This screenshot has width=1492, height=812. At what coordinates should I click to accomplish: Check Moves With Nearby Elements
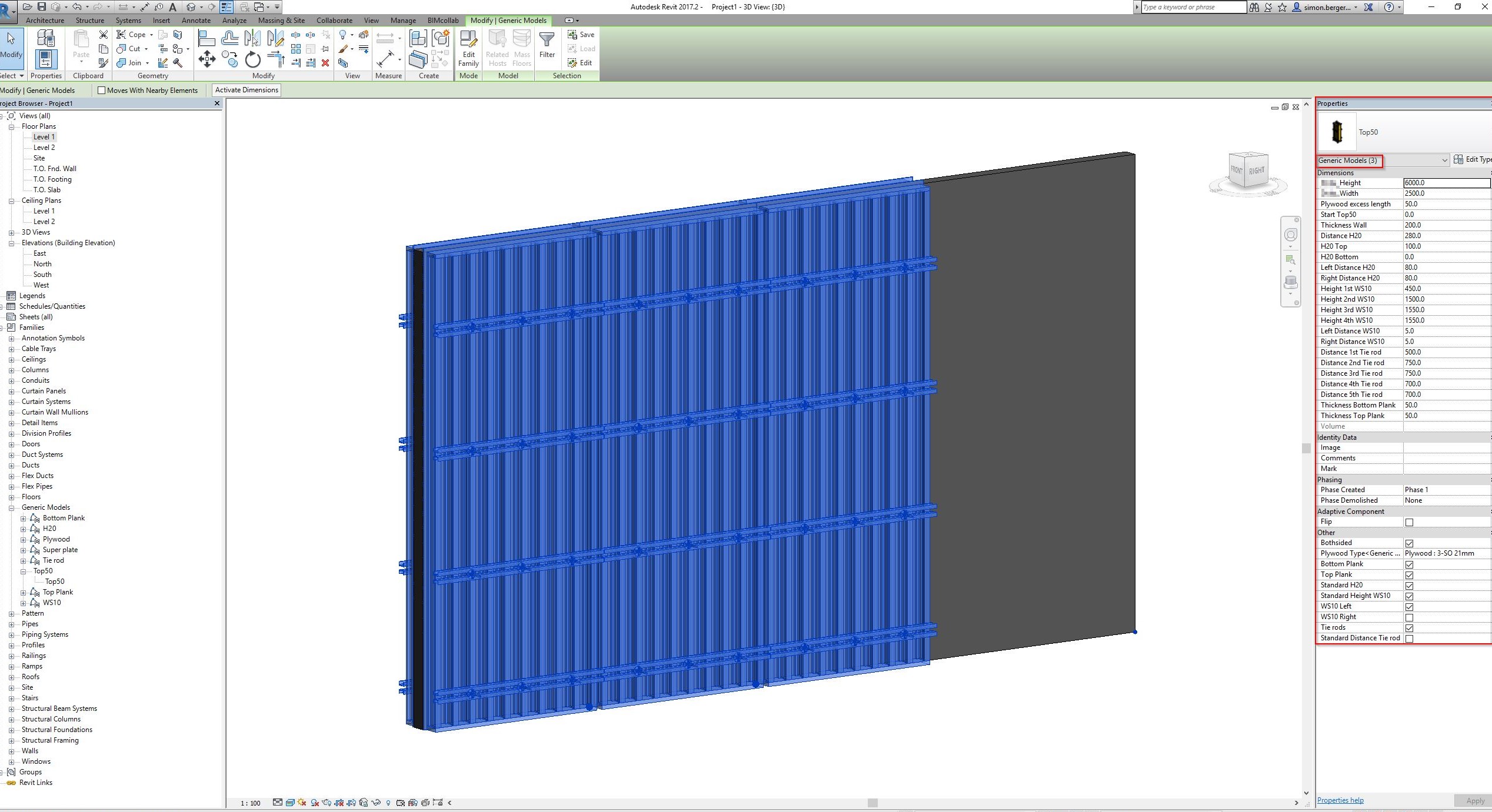(101, 90)
